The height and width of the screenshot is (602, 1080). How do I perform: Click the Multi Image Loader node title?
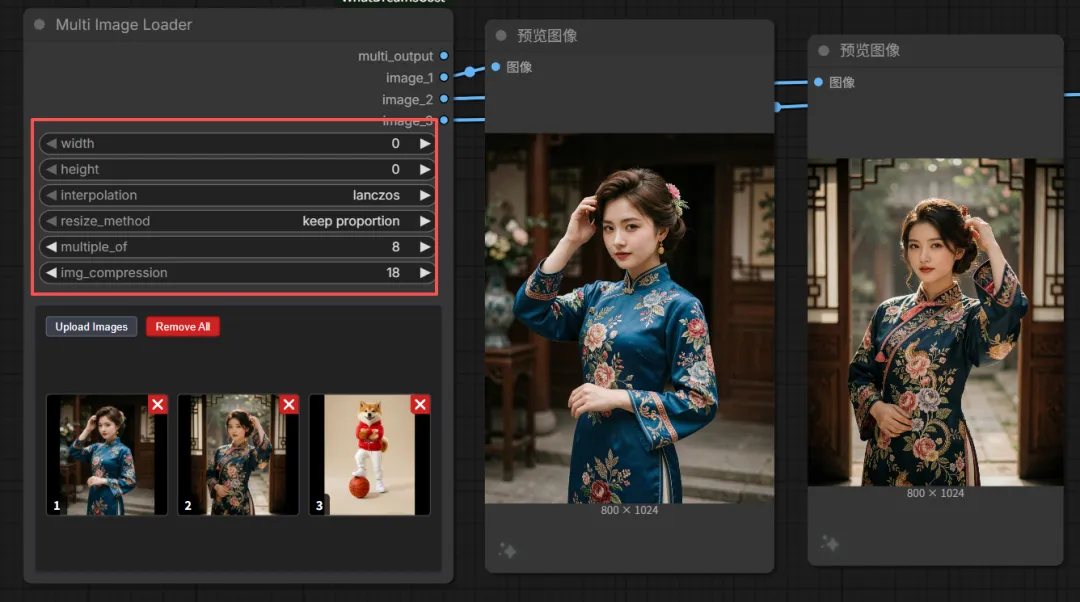[x=124, y=25]
